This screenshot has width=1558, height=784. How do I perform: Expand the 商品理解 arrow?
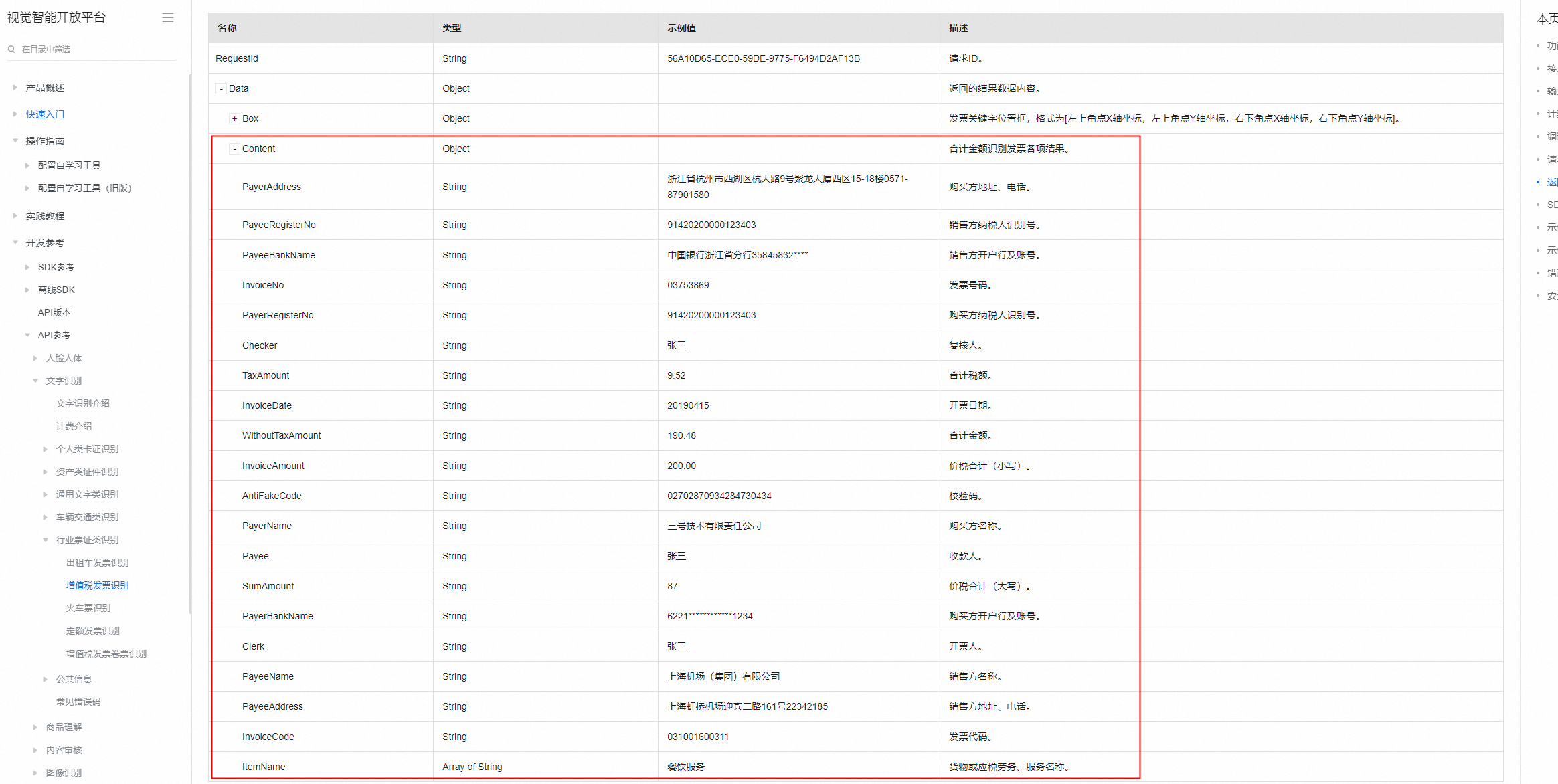coord(35,727)
